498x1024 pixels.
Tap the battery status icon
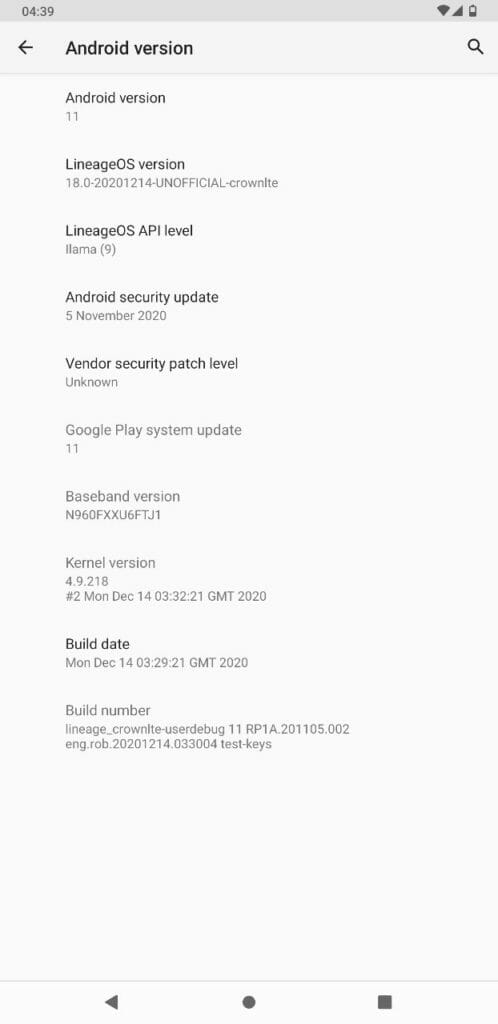coord(473,10)
